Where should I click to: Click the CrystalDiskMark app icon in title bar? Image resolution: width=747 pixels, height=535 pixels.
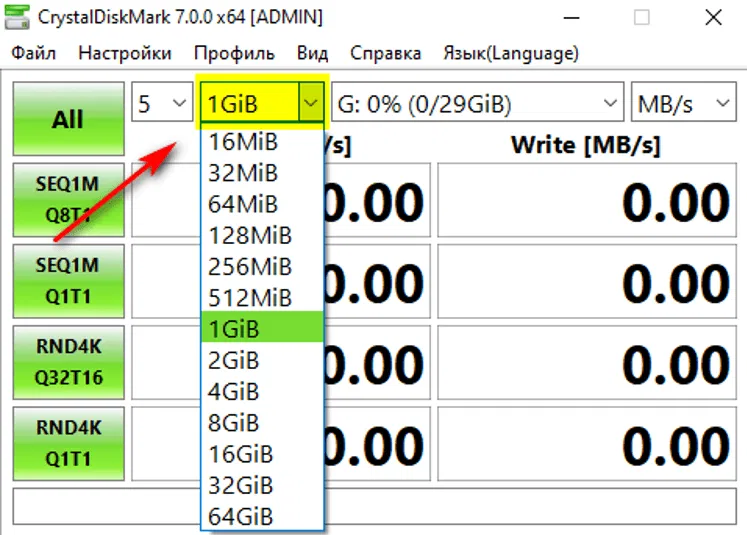tap(17, 17)
